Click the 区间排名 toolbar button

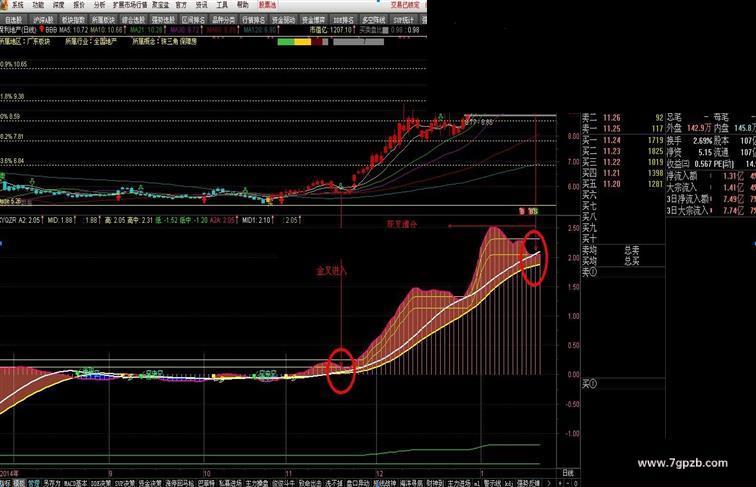pyautogui.click(x=193, y=20)
